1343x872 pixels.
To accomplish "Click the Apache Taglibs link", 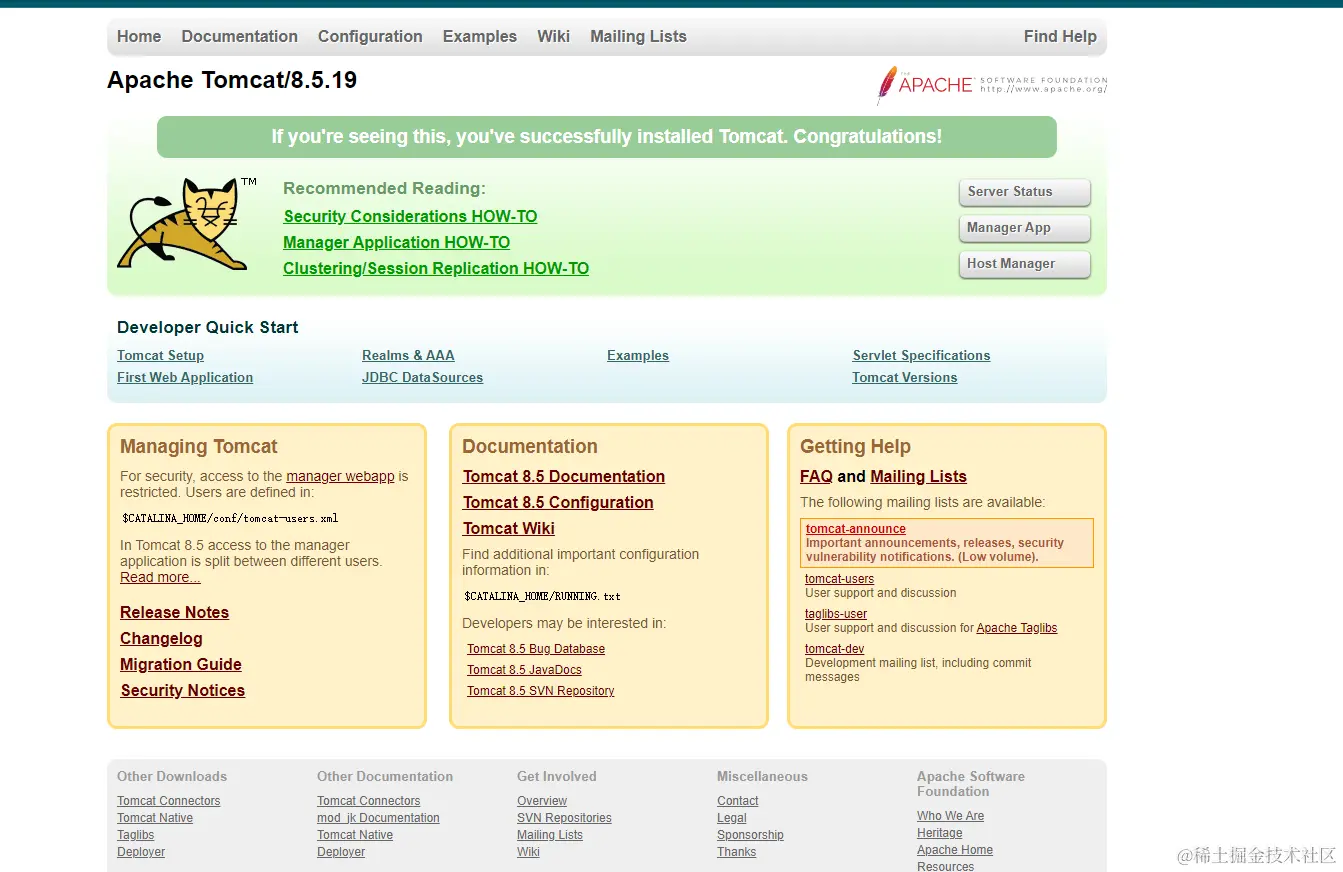I will [x=1017, y=628].
